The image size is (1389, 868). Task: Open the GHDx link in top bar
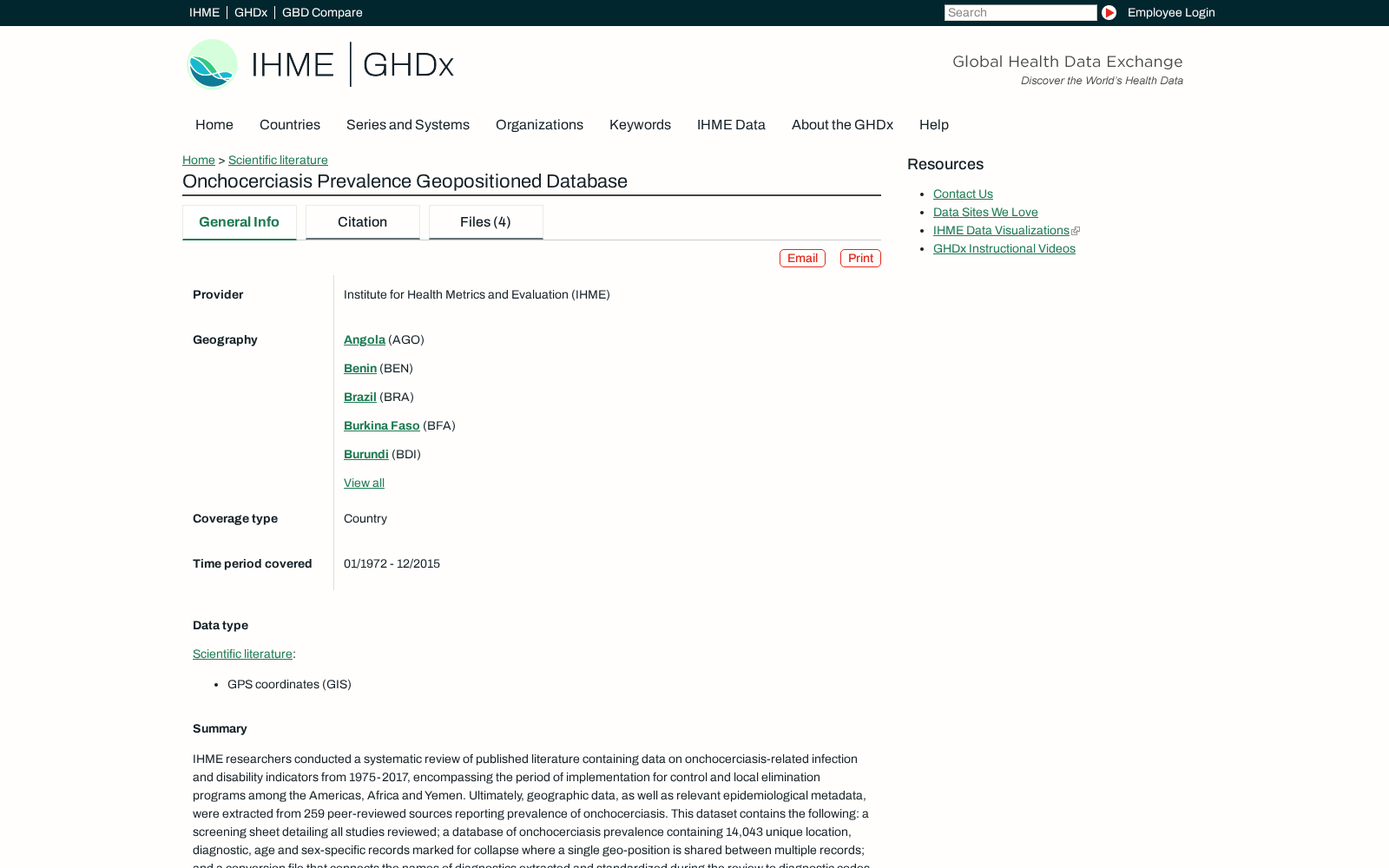pos(251,12)
